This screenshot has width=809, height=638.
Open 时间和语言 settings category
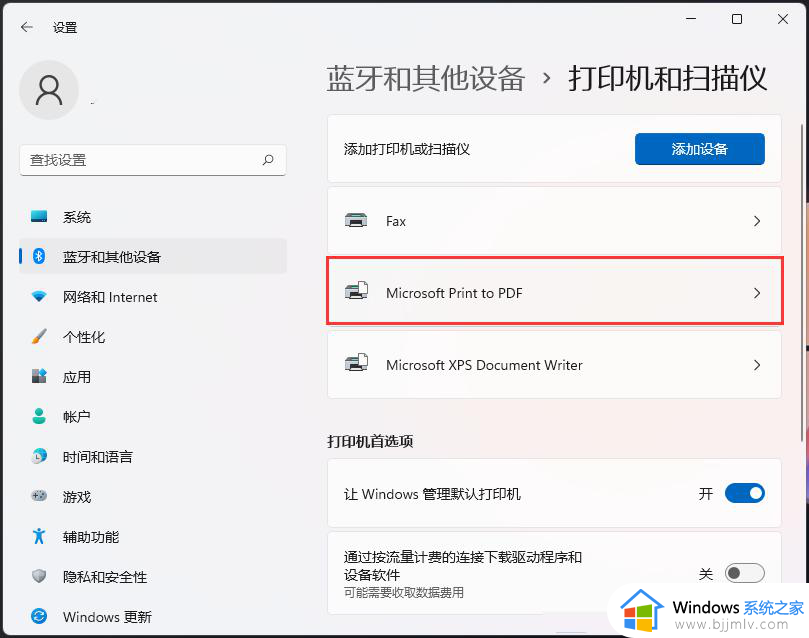click(153, 456)
